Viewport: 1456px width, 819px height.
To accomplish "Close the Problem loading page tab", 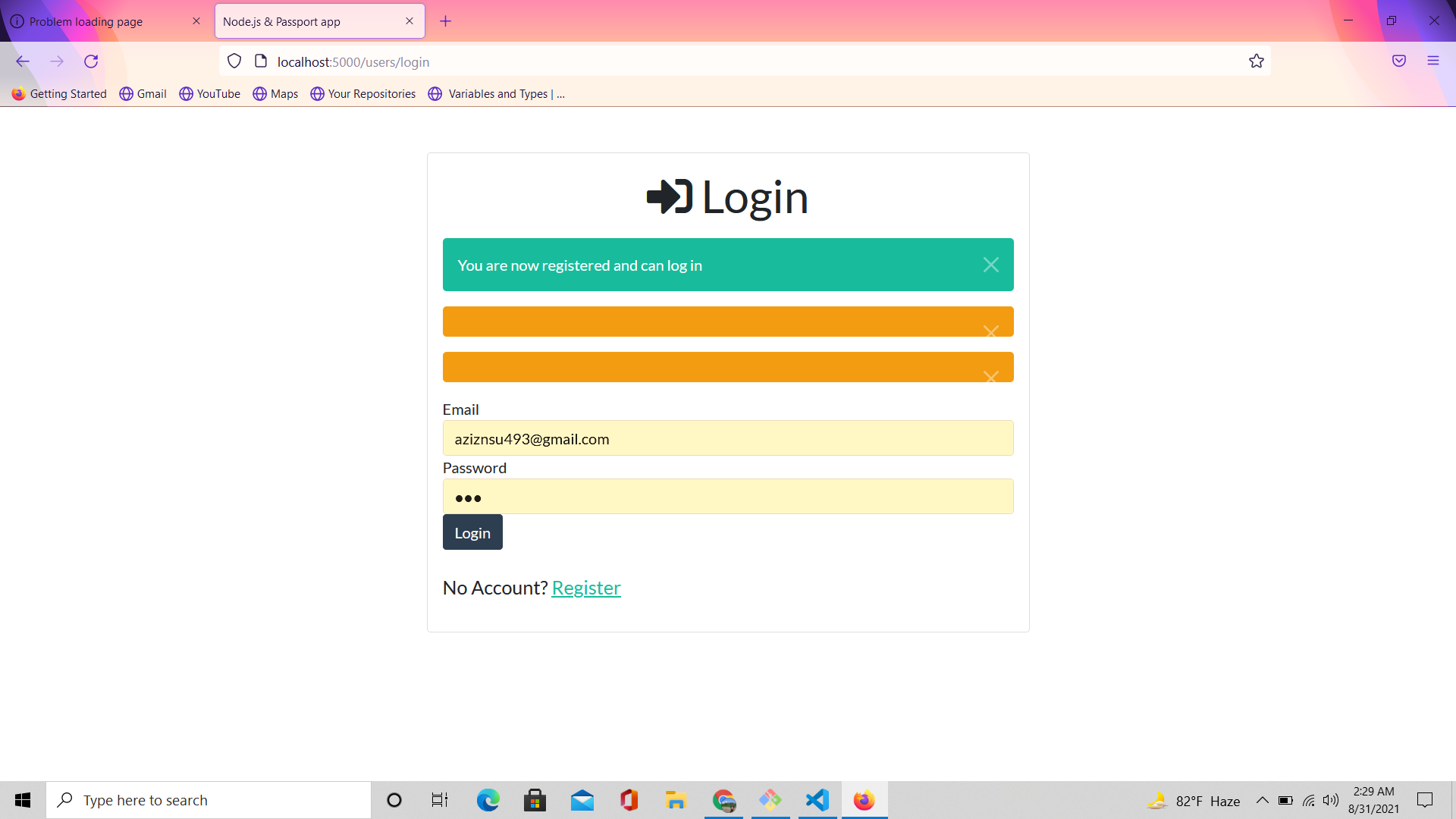I will point(196,20).
